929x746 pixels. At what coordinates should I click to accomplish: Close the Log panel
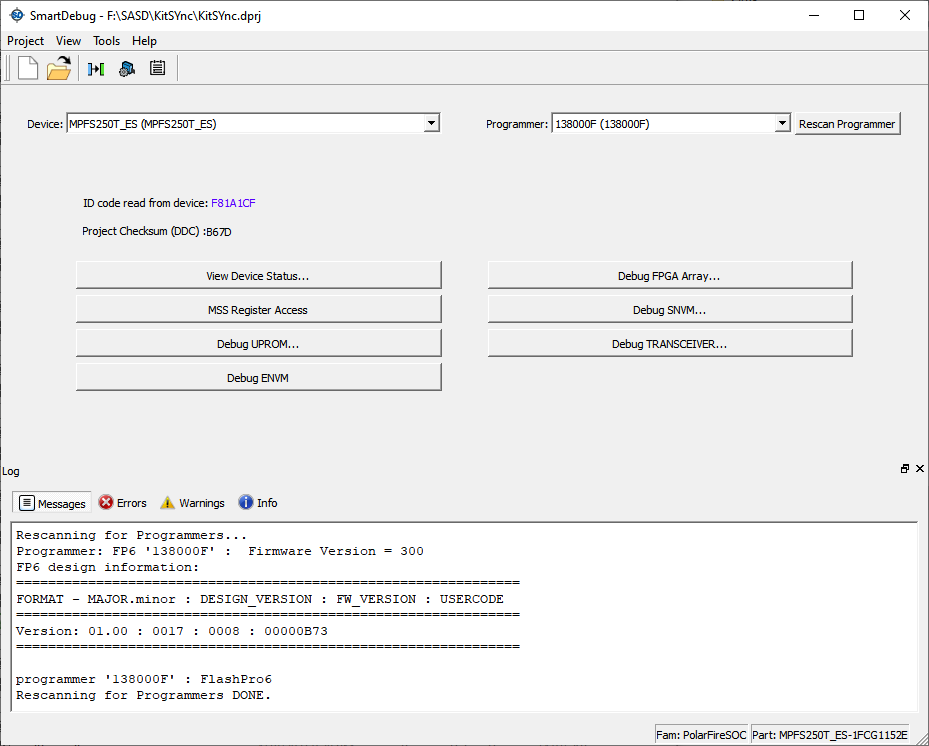[919, 469]
